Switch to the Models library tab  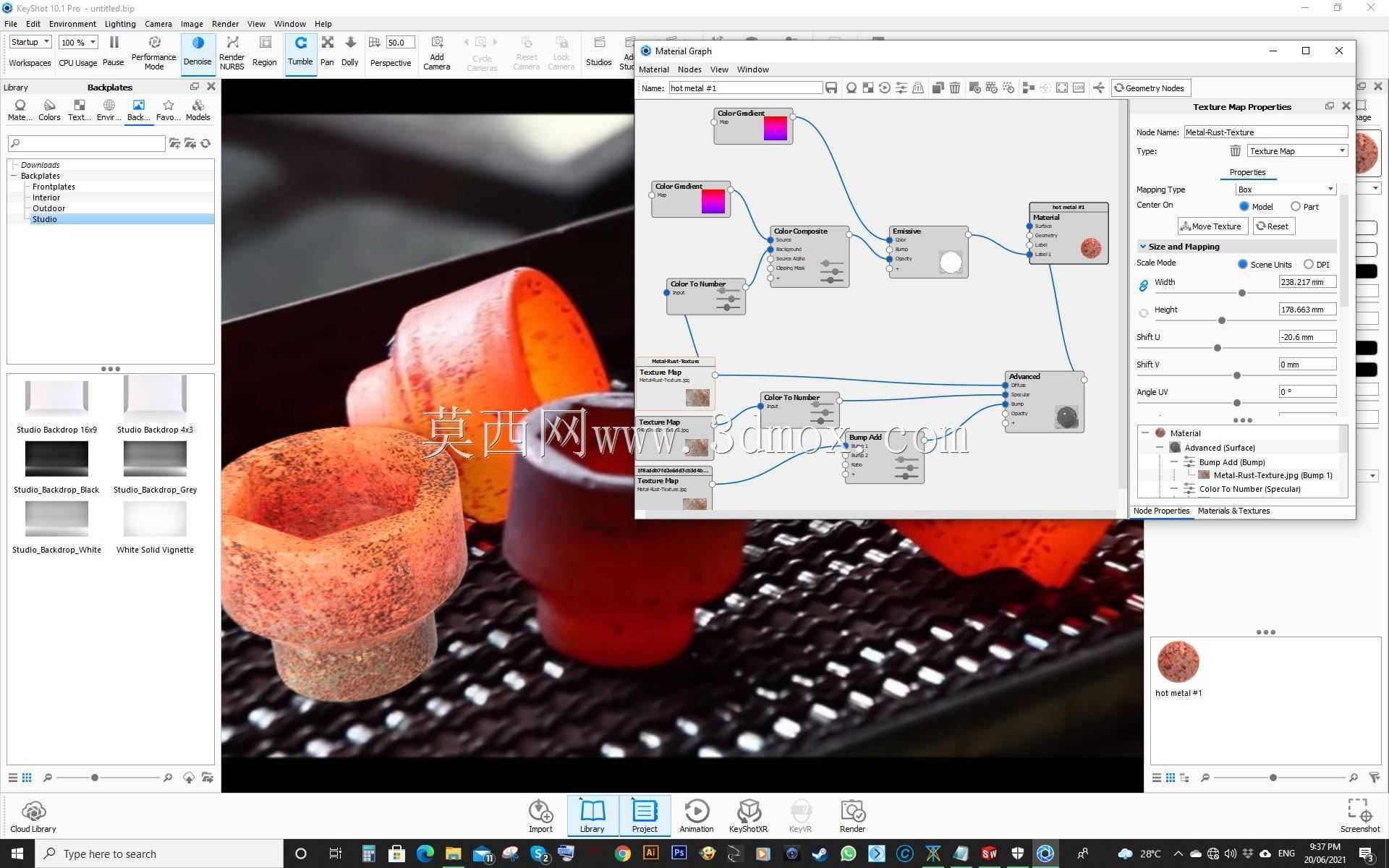click(197, 110)
